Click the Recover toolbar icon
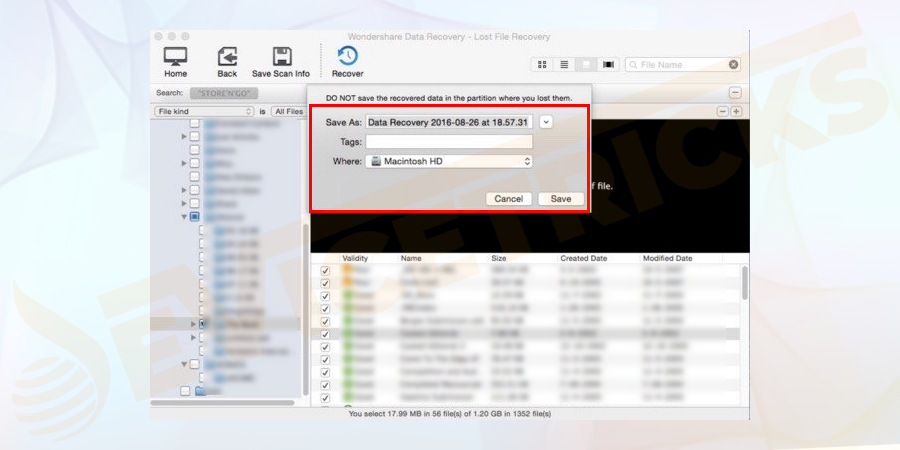The height and width of the screenshot is (450, 900). tap(347, 56)
